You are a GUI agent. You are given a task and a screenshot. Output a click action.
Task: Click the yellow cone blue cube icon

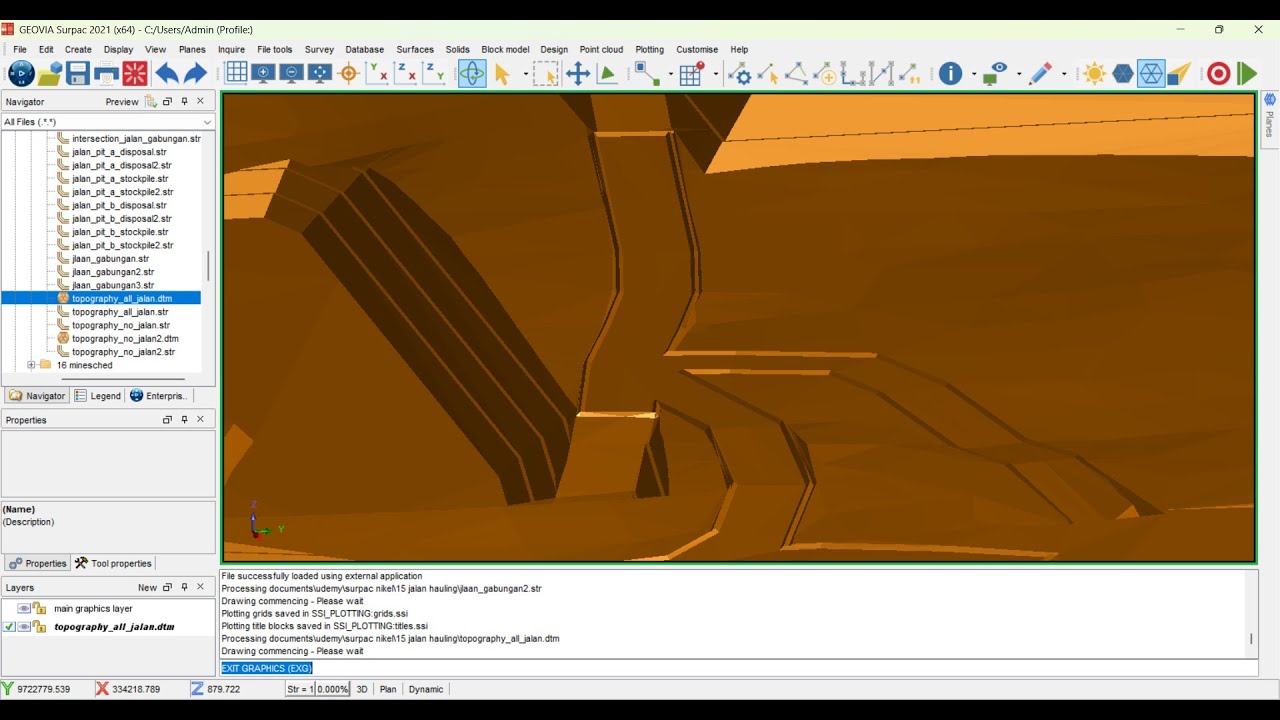[1180, 73]
